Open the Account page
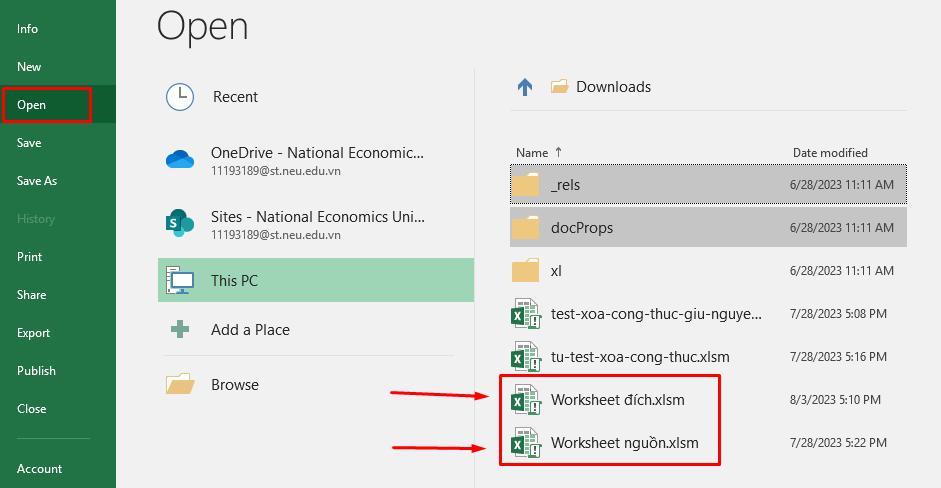This screenshot has height=488, width=941. pyautogui.click(x=58, y=469)
